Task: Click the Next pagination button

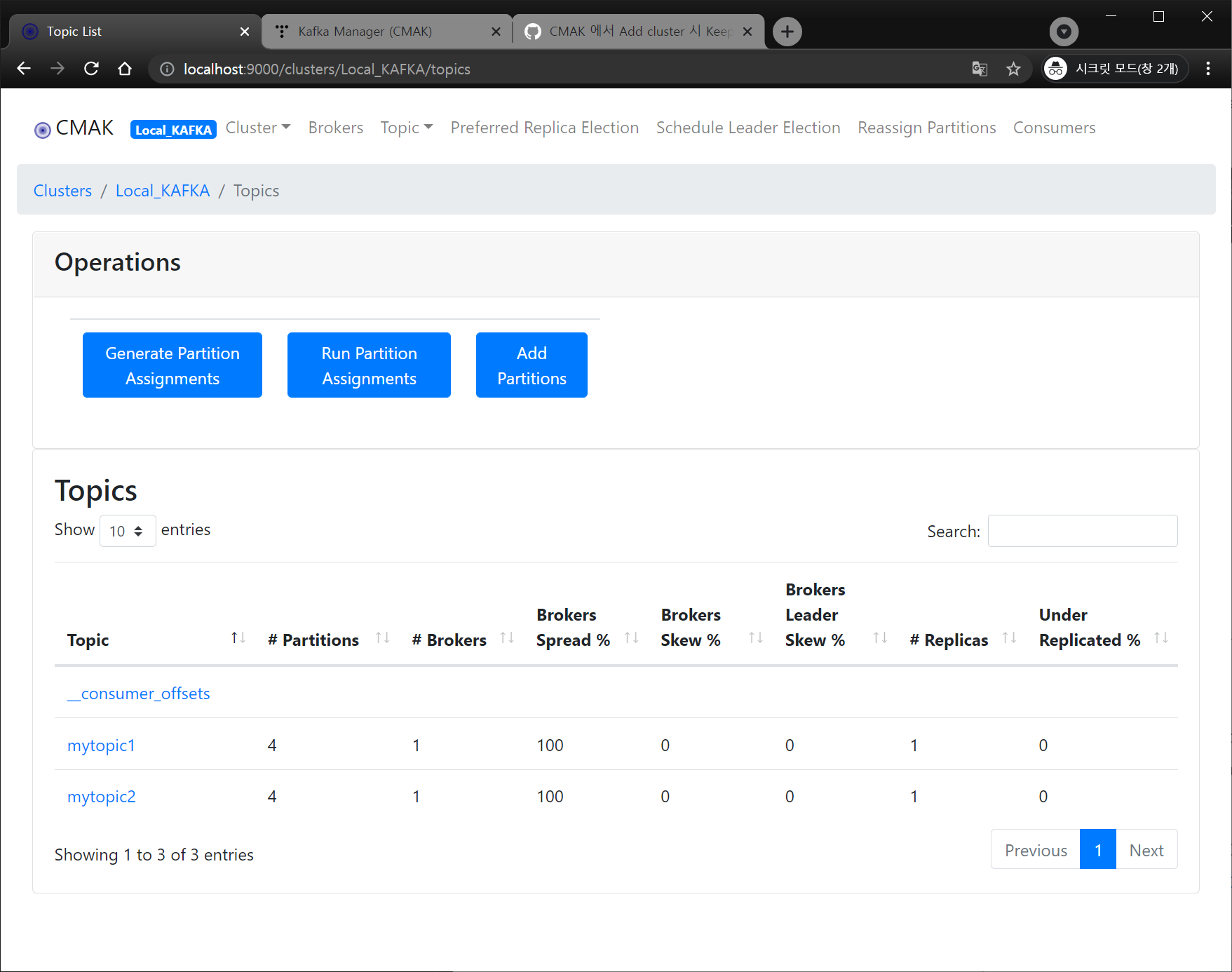Action: point(1146,850)
